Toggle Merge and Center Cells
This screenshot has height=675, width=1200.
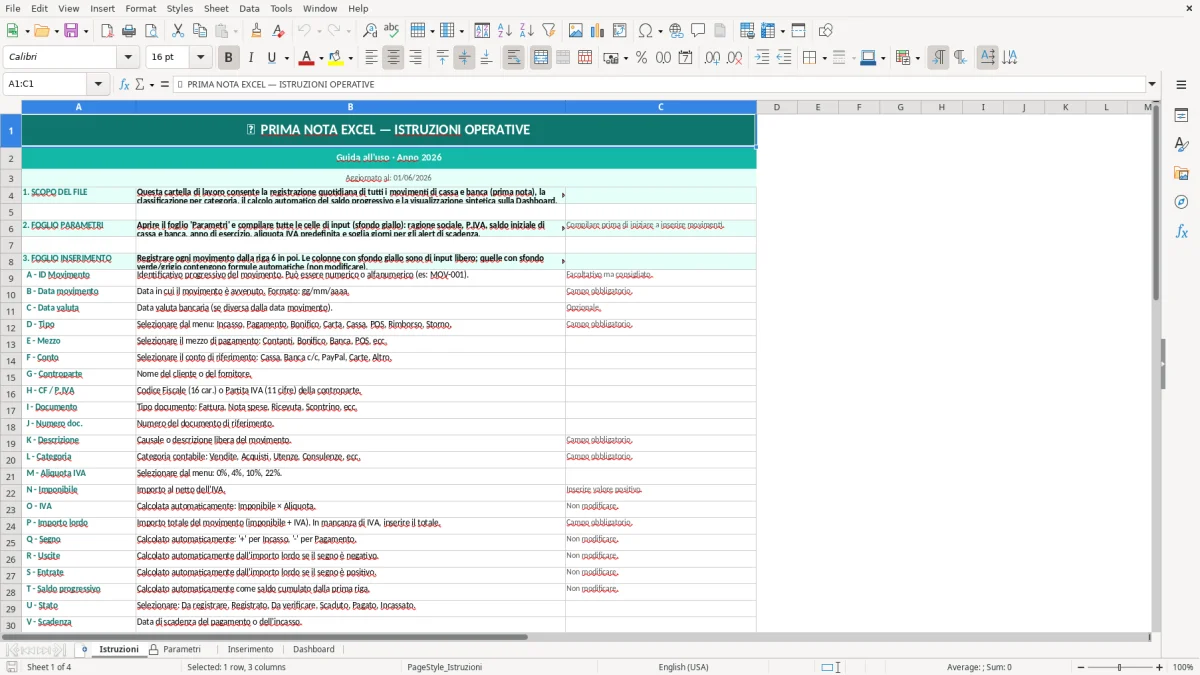click(541, 58)
